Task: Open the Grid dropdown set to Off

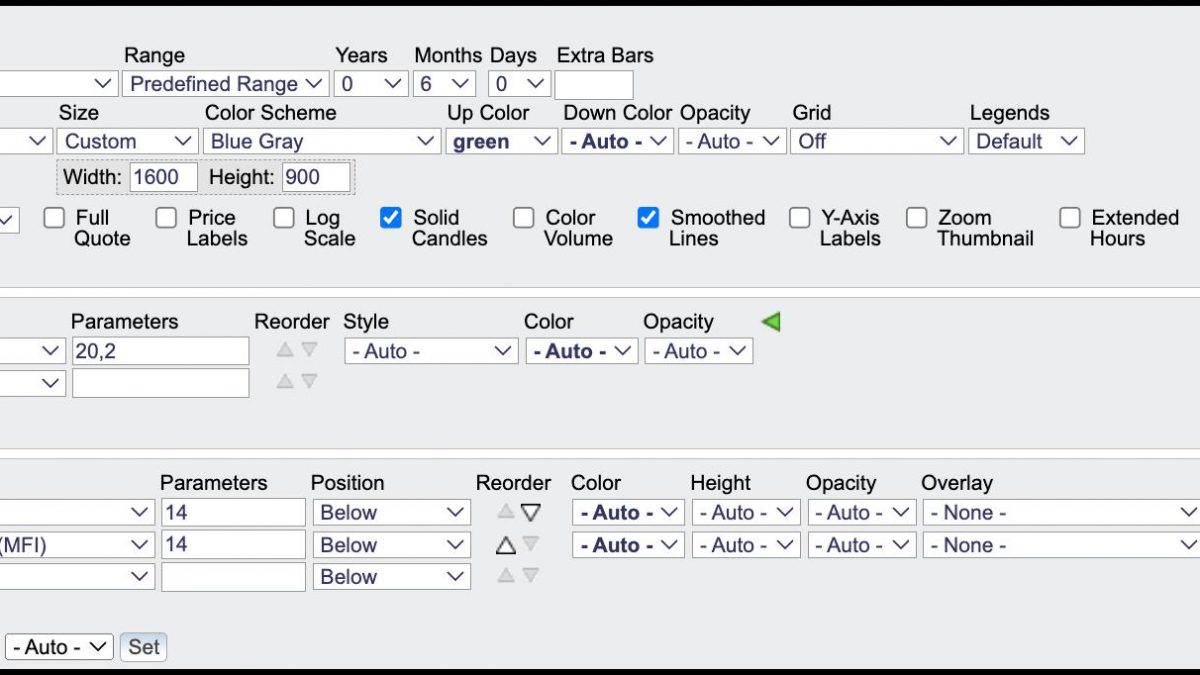Action: [x=877, y=141]
